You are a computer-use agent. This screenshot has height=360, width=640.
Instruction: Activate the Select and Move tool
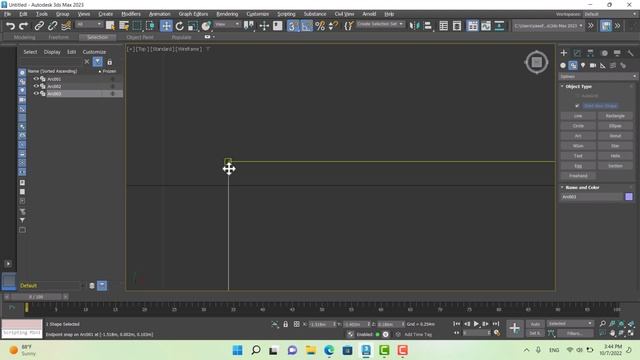166,26
